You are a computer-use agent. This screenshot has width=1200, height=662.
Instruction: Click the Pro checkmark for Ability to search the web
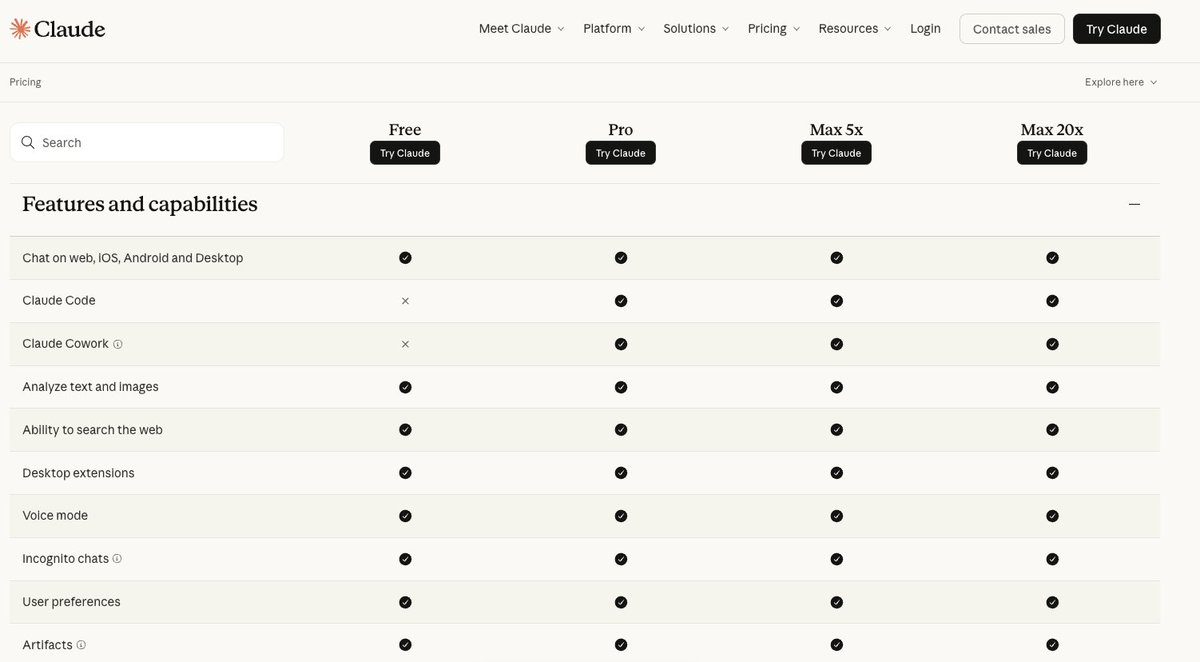click(621, 430)
